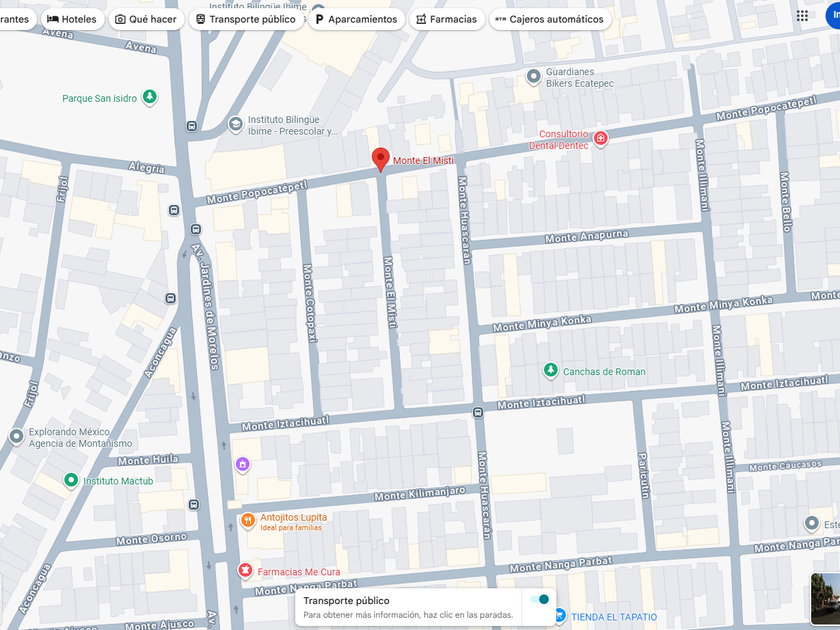Filter by Hoteles category chip
840x630 pixels.
click(72, 19)
